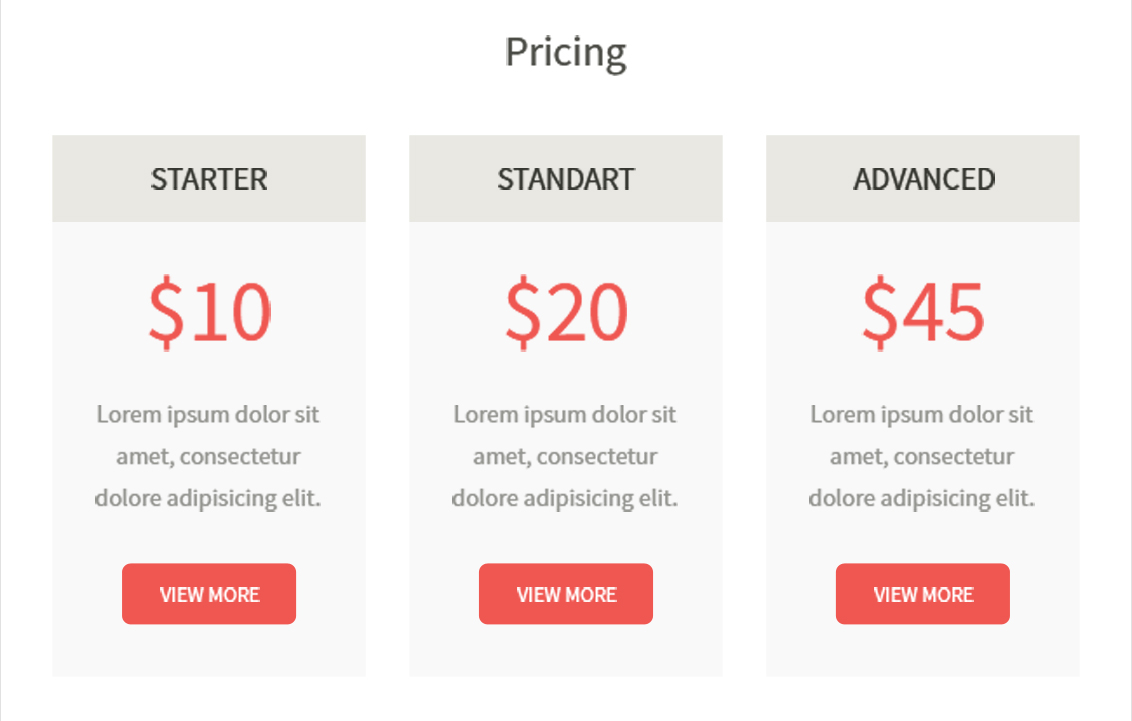1132x721 pixels.
Task: Click the dollar sign of the $45 price
Action: point(878,312)
